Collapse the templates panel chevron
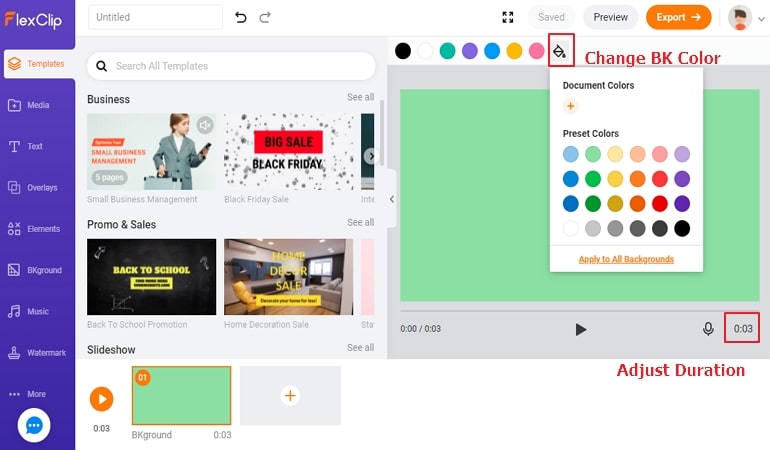 click(391, 199)
